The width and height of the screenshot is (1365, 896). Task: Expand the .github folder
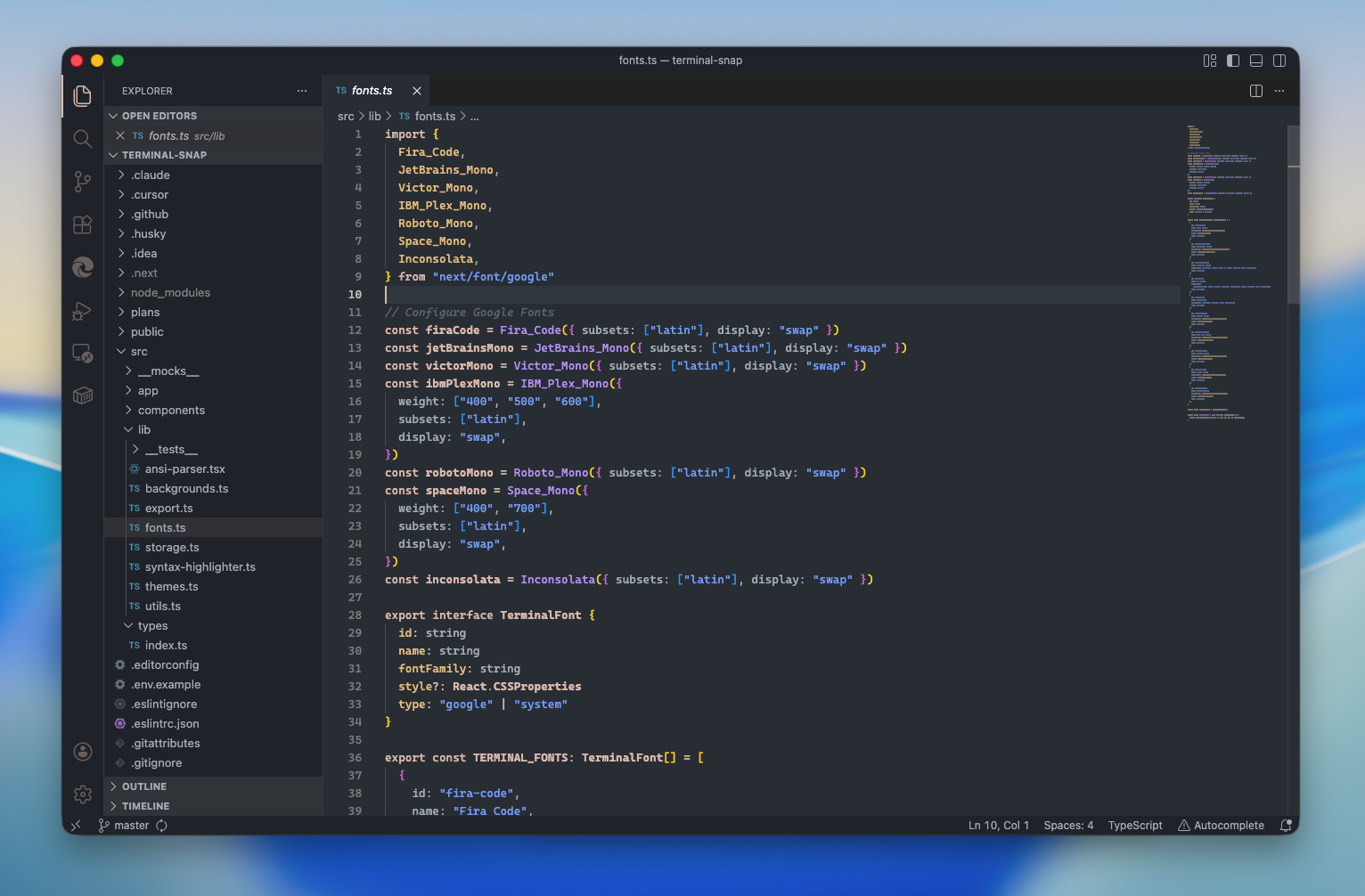click(213, 215)
